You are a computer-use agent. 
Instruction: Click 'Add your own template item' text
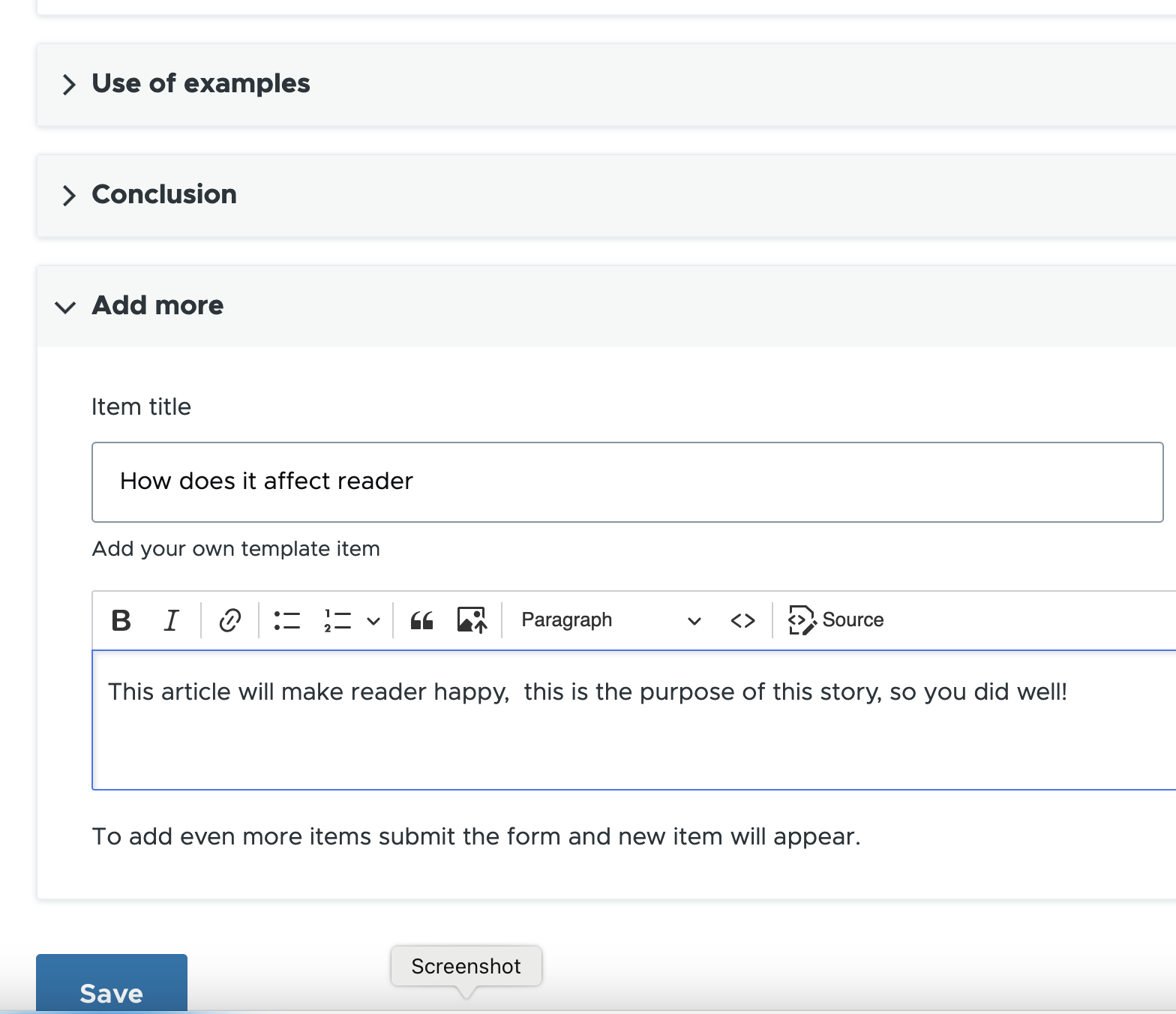pyautogui.click(x=235, y=549)
